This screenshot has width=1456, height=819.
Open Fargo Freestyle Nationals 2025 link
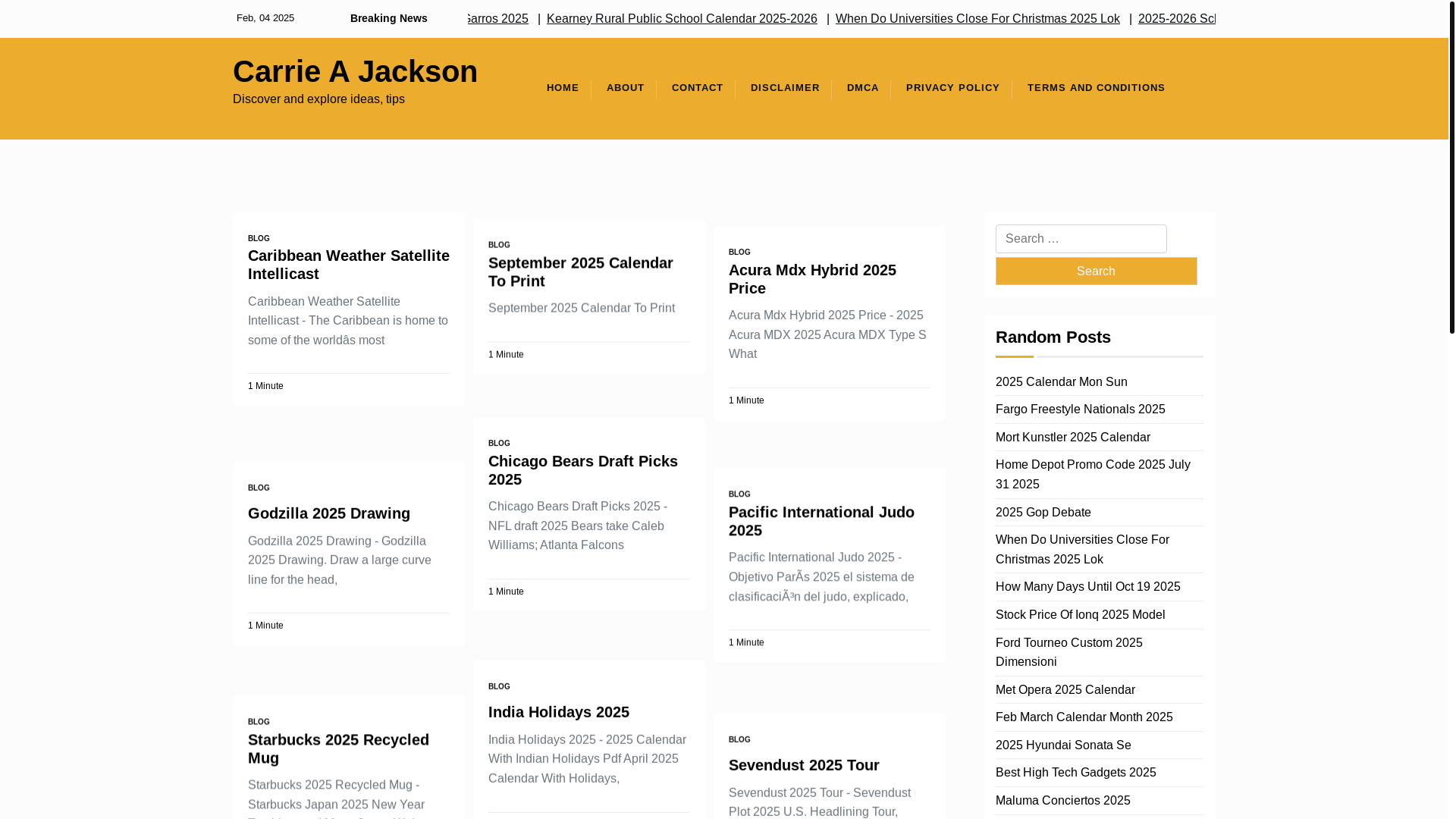coord(1080,409)
